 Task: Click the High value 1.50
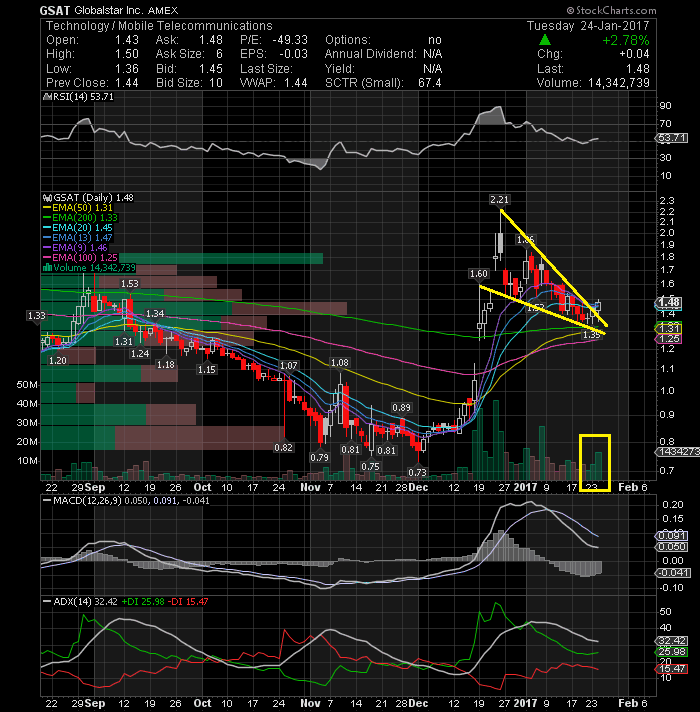click(127, 54)
